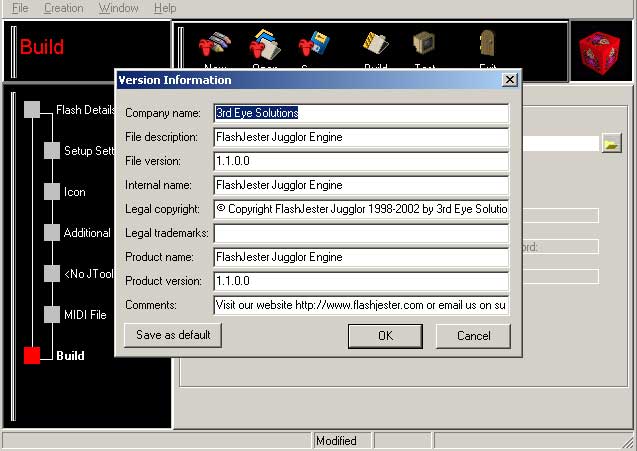Click the yellow folder browse icon
The height and width of the screenshot is (451, 637).
611,143
